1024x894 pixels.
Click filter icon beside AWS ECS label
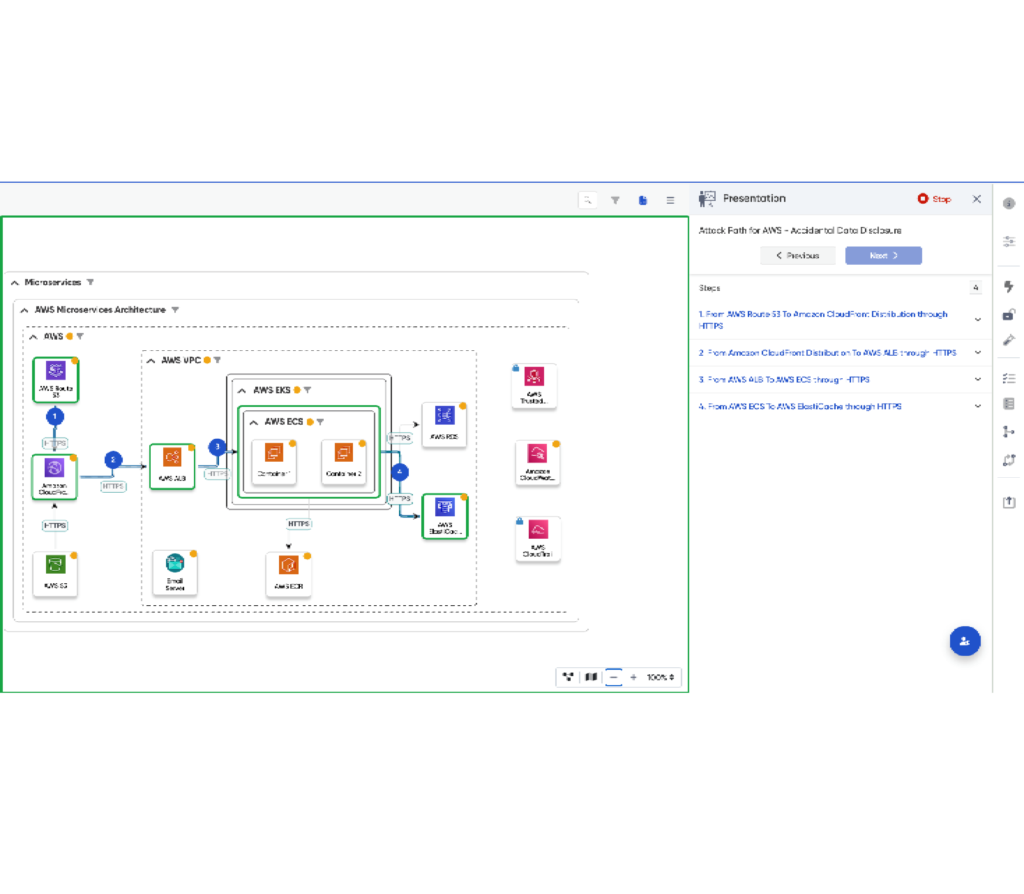320,422
